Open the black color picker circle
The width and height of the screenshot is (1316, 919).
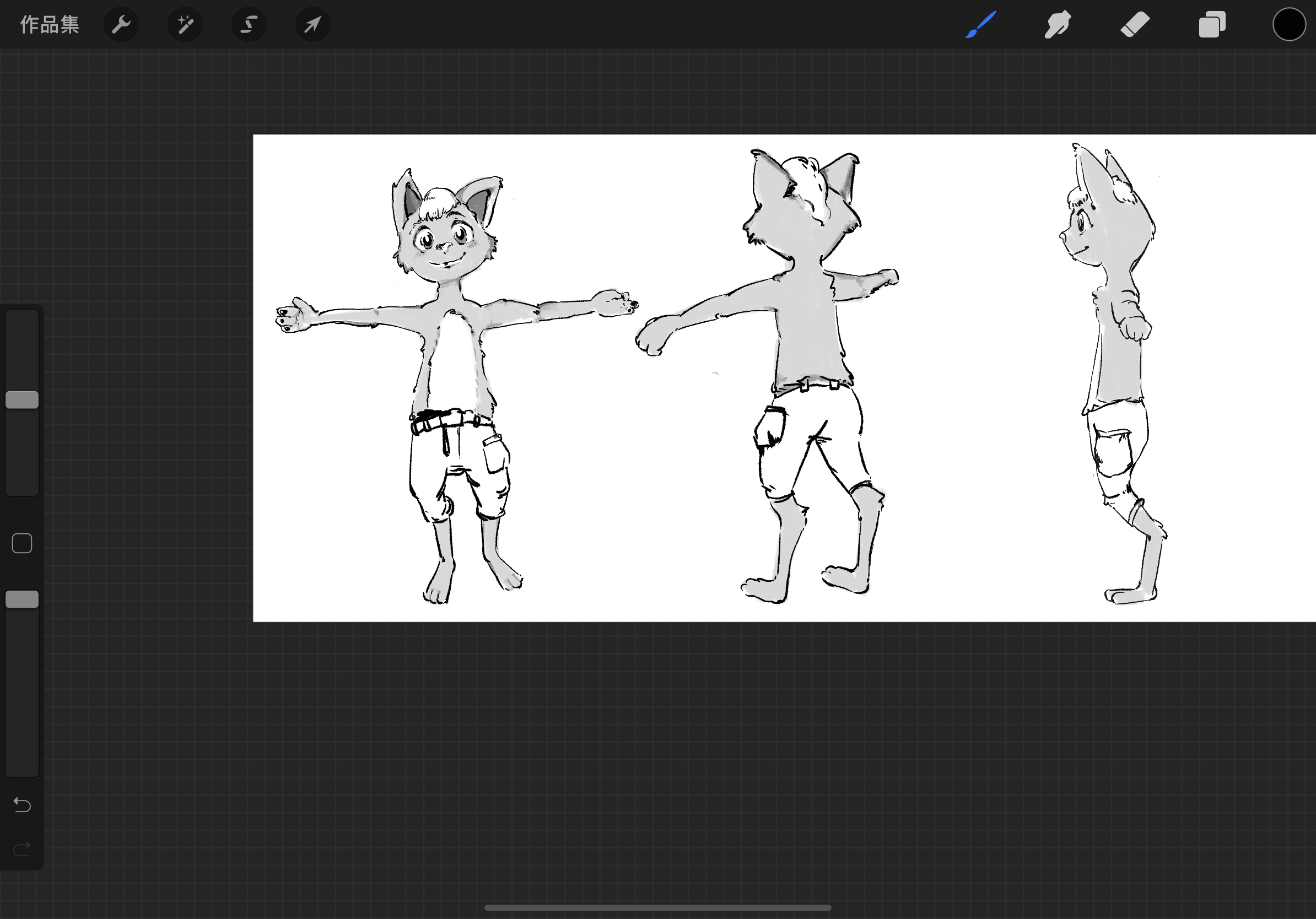point(1289,25)
